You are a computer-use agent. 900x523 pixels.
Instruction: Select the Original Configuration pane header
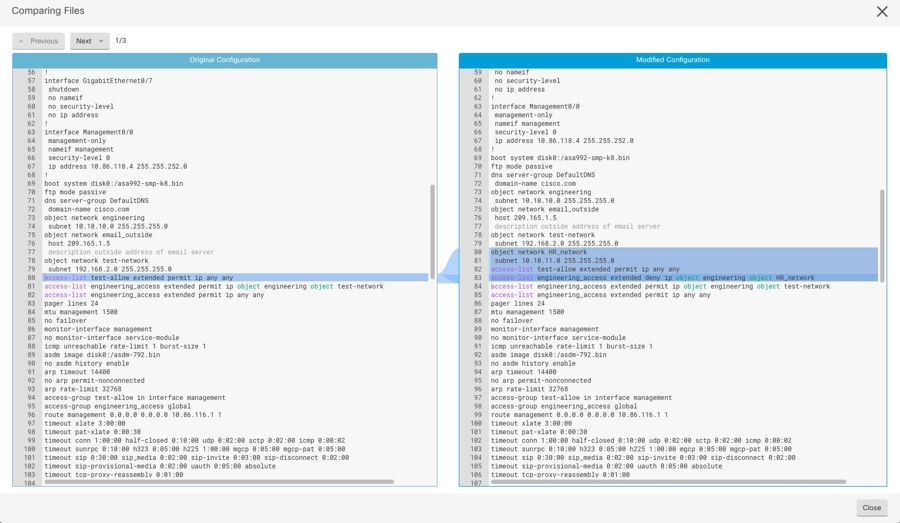[x=224, y=60]
